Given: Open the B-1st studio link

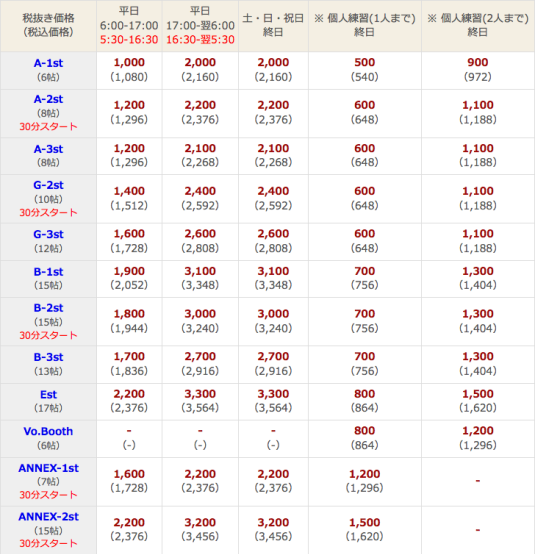Looking at the screenshot, I should coord(48,272).
